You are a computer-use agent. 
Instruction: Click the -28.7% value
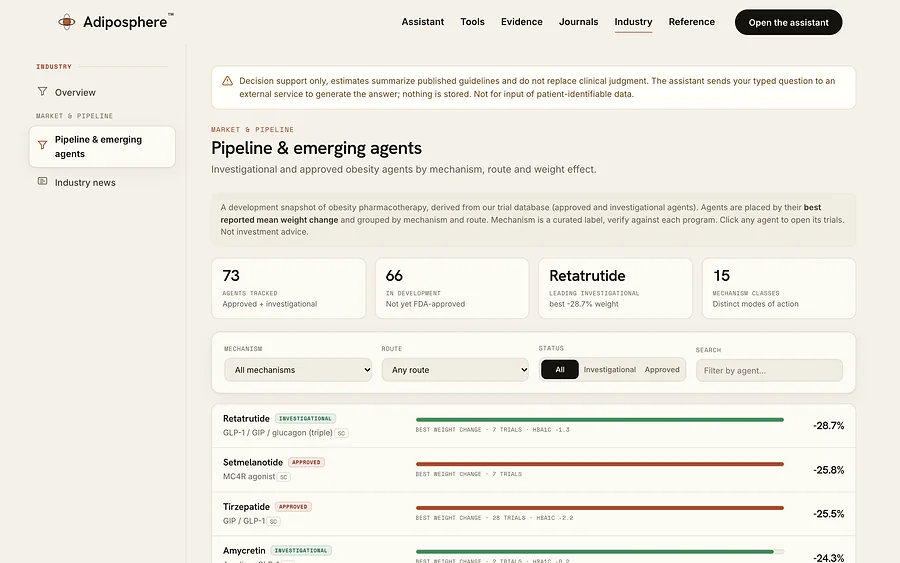828,426
